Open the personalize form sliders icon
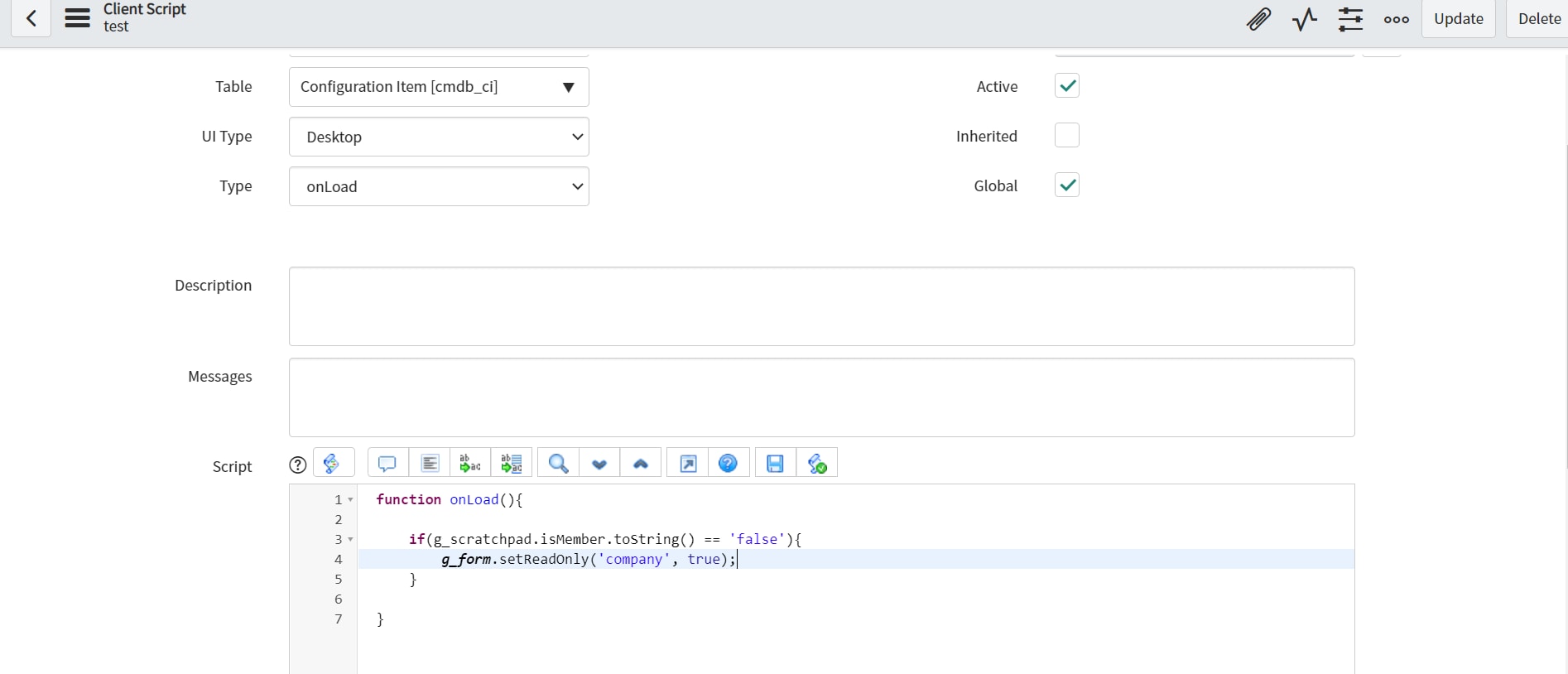Viewport: 1568px width, 674px height. pyautogui.click(x=1350, y=19)
